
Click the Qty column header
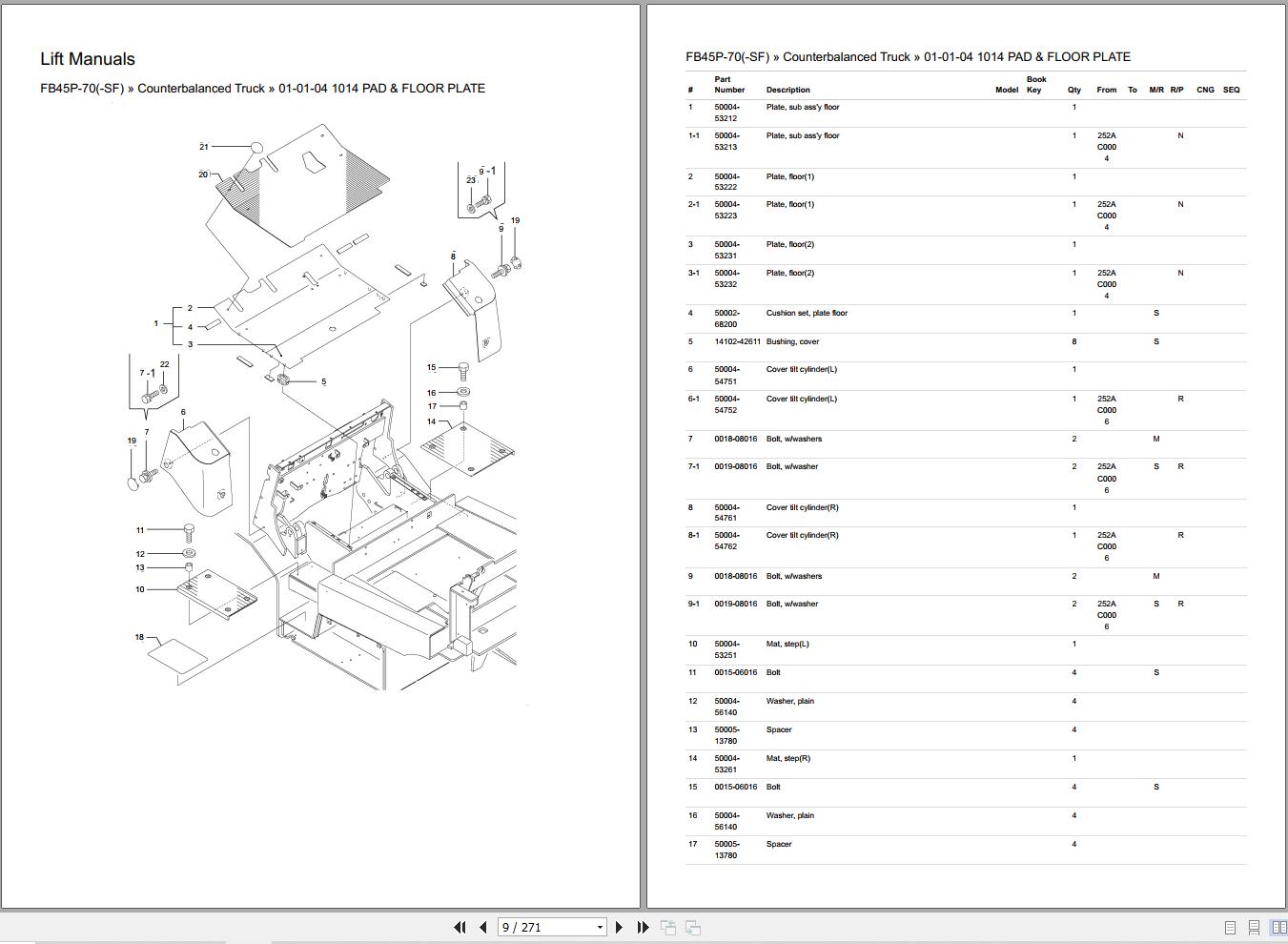[1073, 90]
